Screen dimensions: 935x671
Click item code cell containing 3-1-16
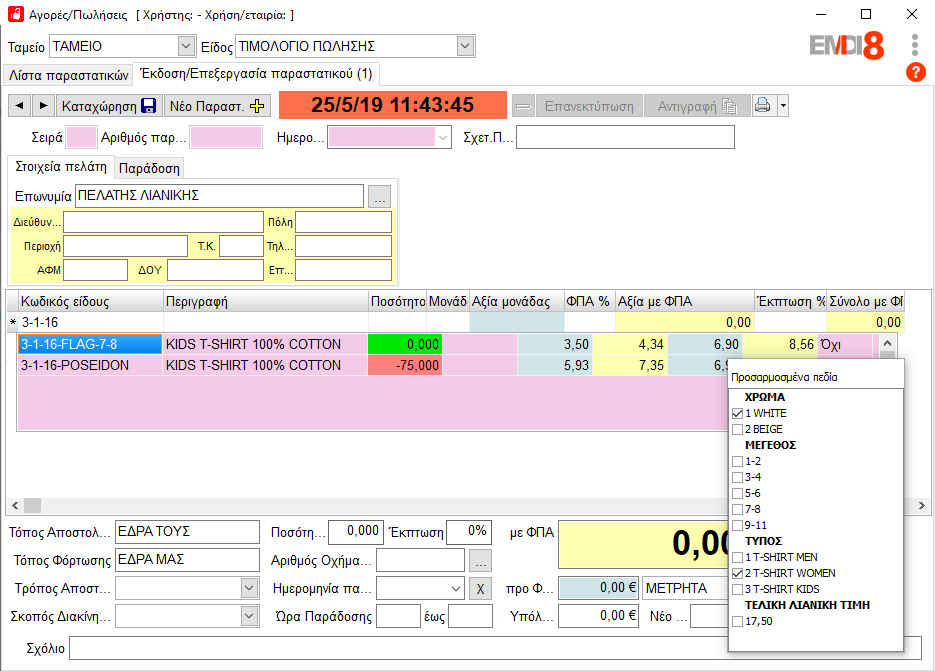(x=91, y=323)
